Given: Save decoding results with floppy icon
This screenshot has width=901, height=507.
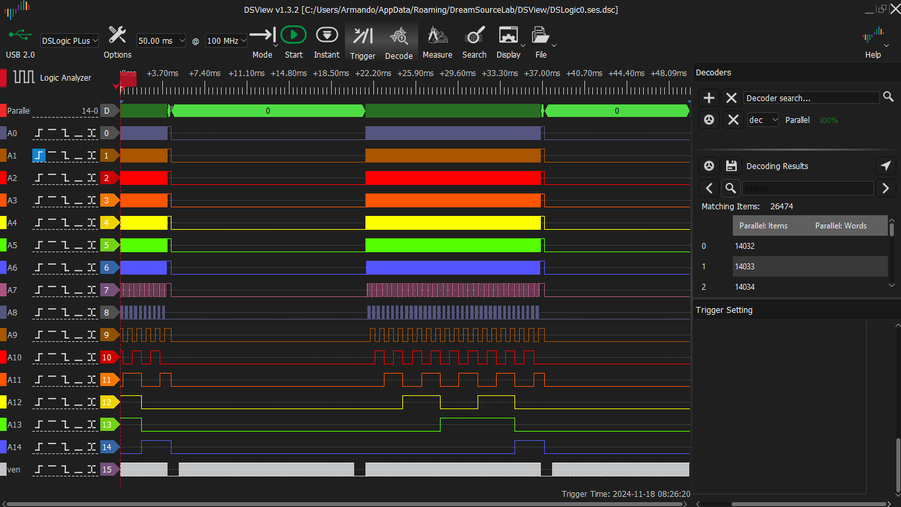Looking at the screenshot, I should (731, 166).
